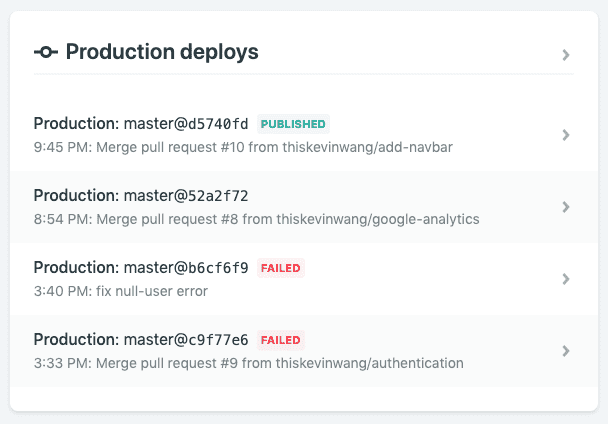Click the PUBLISHED status badge
This screenshot has width=608, height=424.
pos(293,124)
